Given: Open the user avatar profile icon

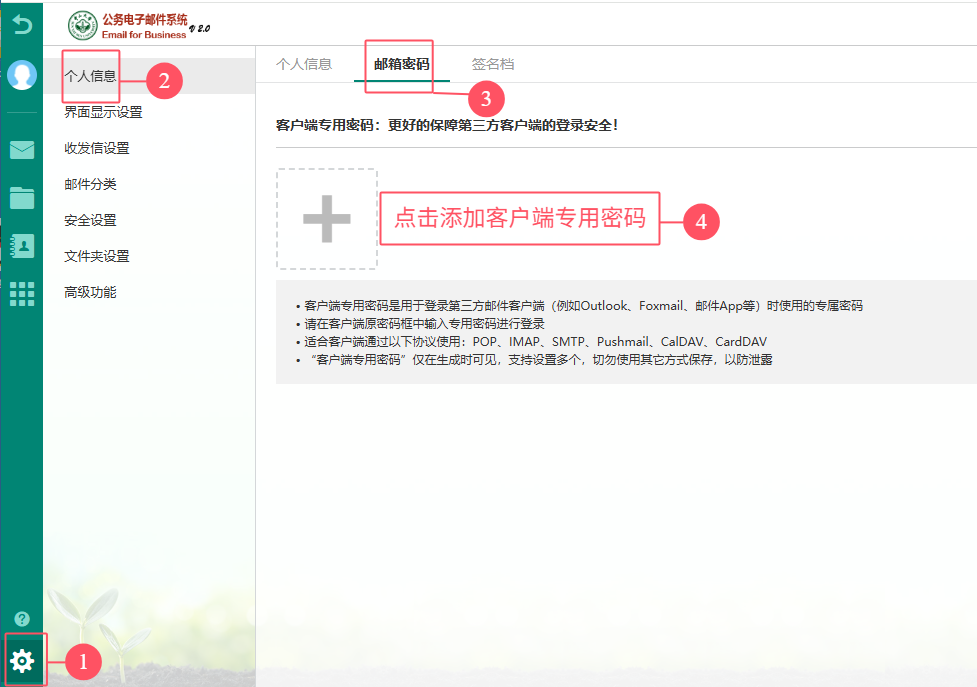Looking at the screenshot, I should click(21, 75).
